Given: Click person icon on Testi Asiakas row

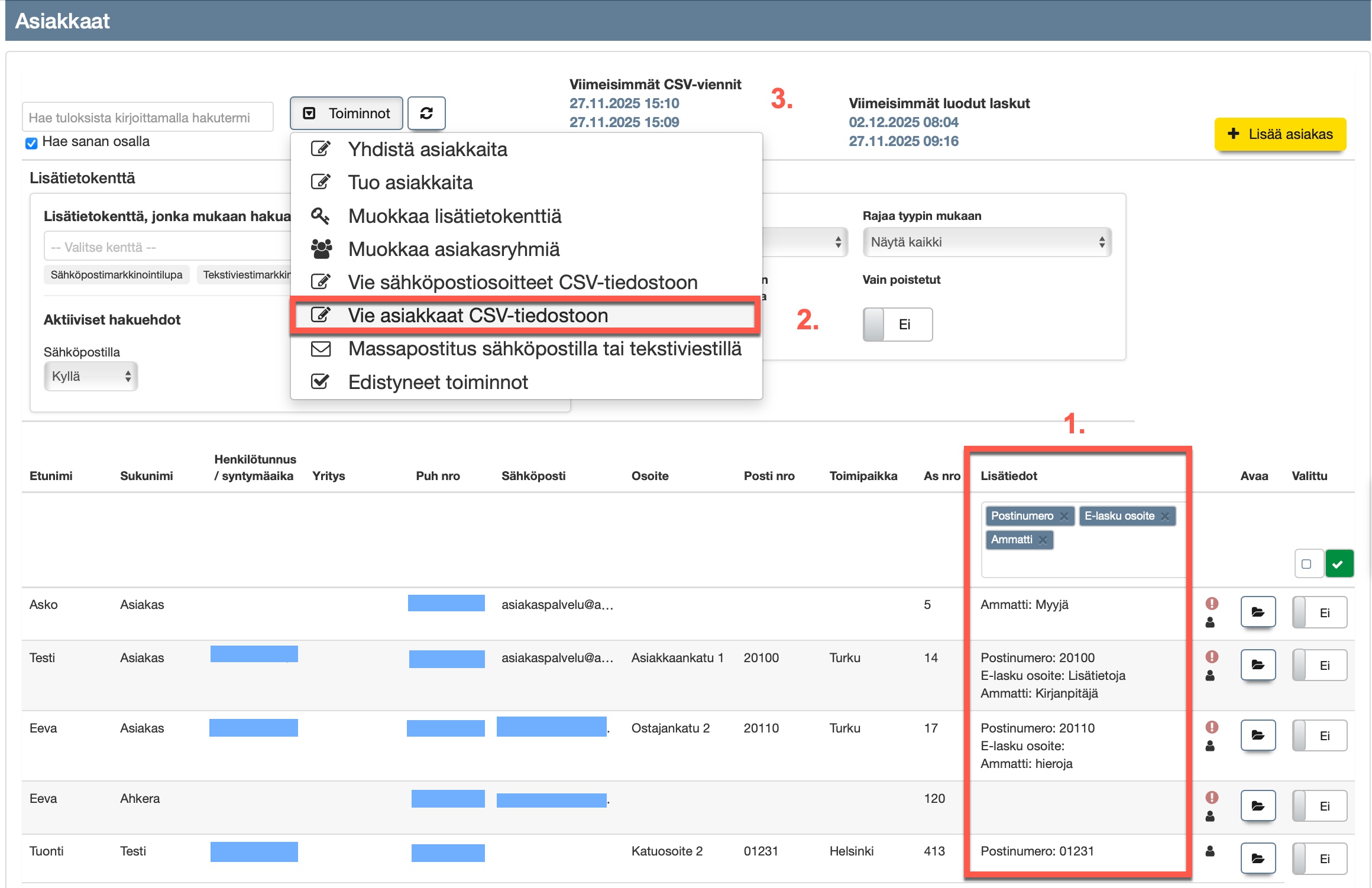Looking at the screenshot, I should (x=1210, y=676).
